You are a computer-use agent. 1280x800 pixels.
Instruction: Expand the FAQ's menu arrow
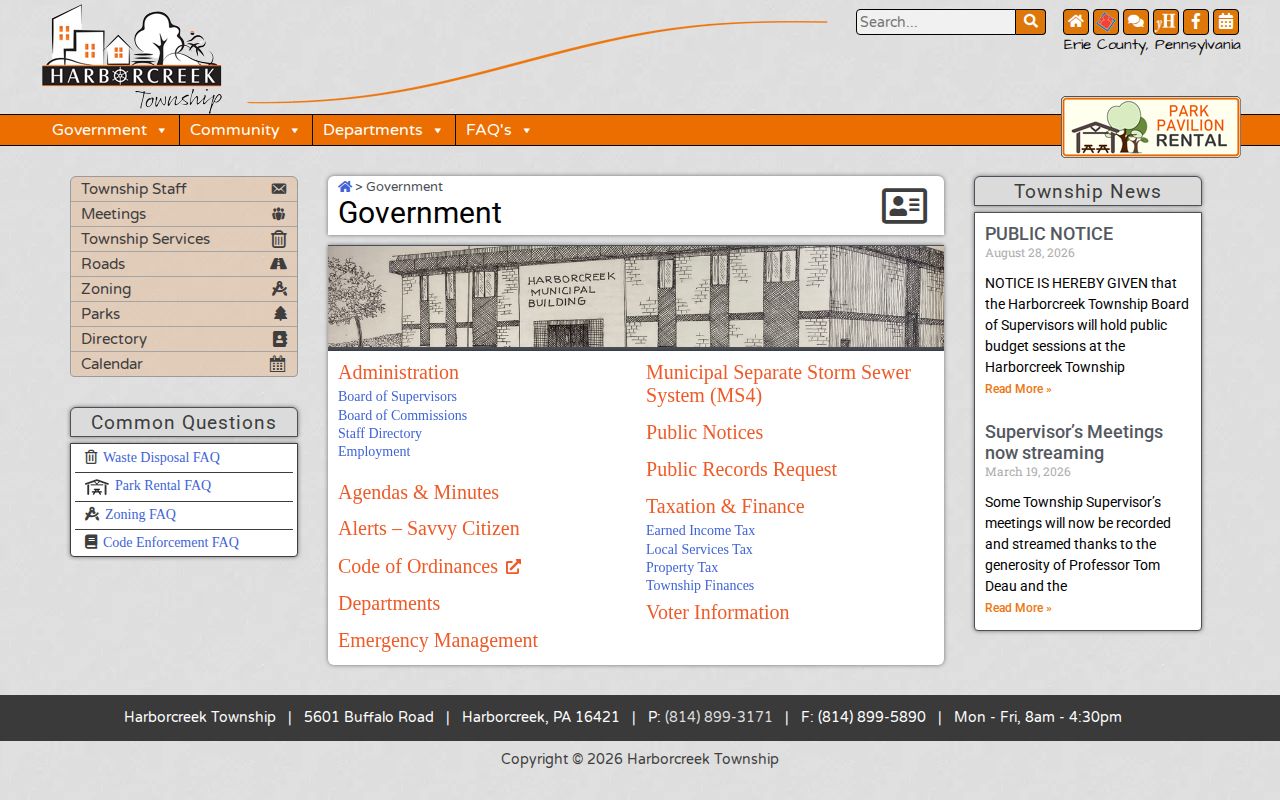[526, 131]
